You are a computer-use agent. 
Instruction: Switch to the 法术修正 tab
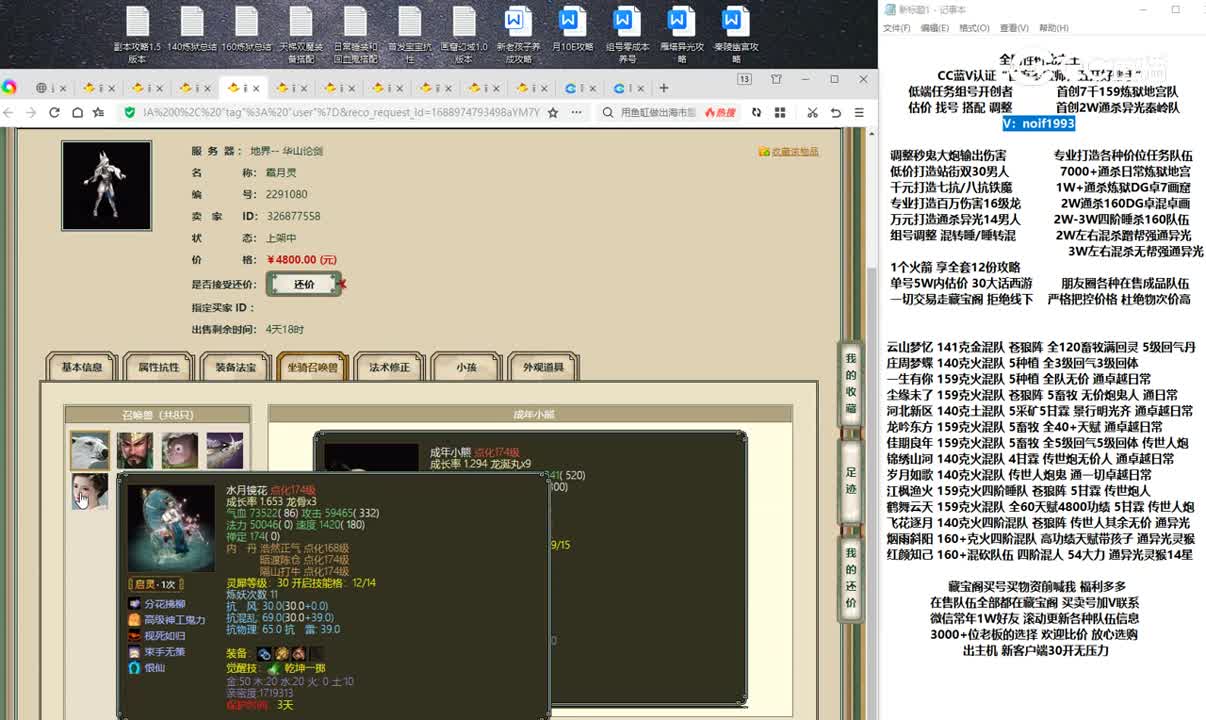tap(389, 367)
